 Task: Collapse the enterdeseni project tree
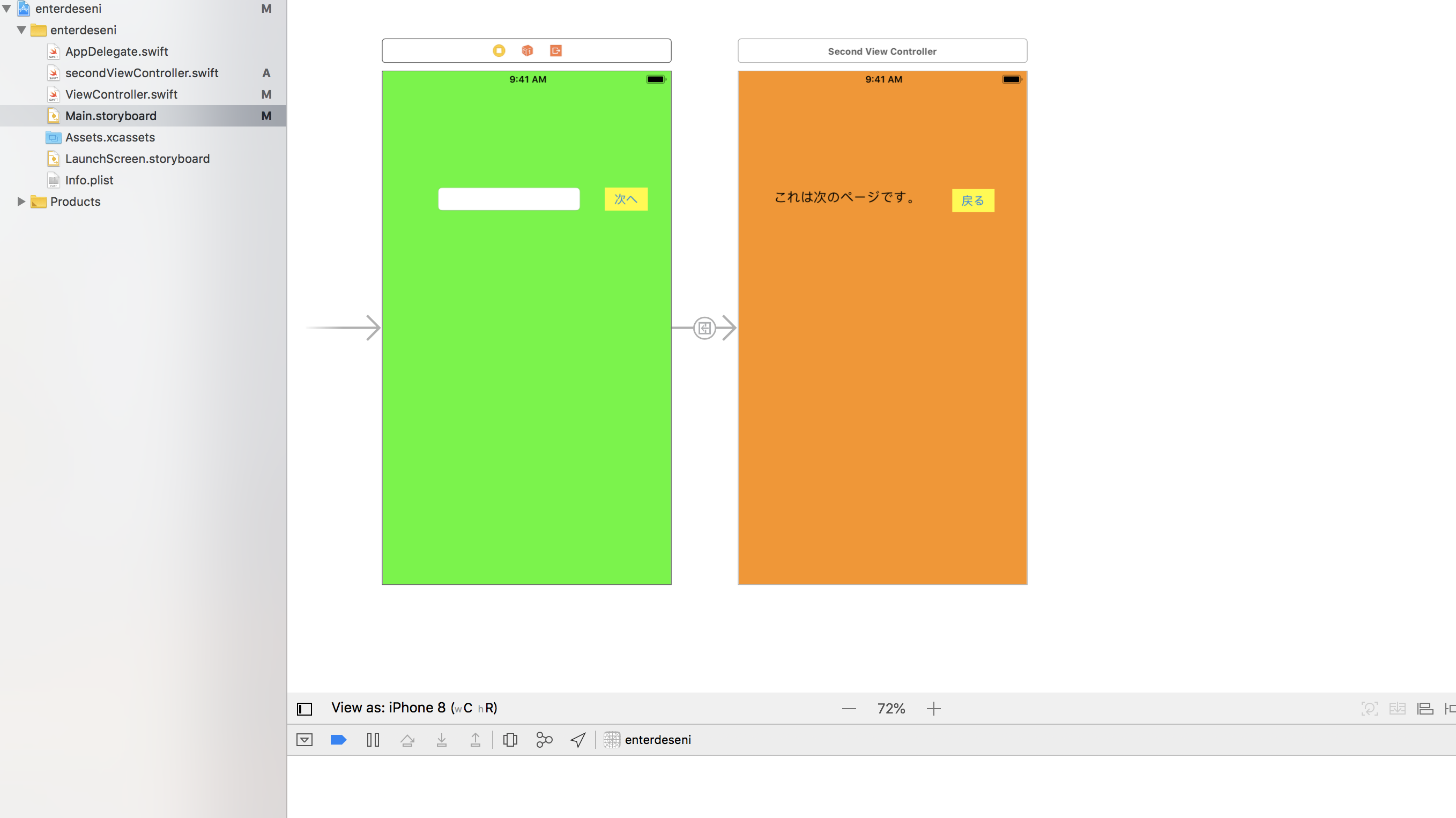click(6, 9)
